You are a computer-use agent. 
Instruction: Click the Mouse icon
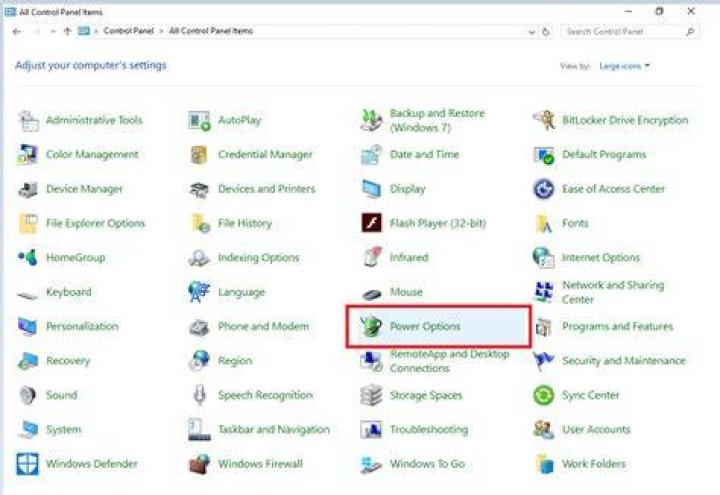click(371, 294)
